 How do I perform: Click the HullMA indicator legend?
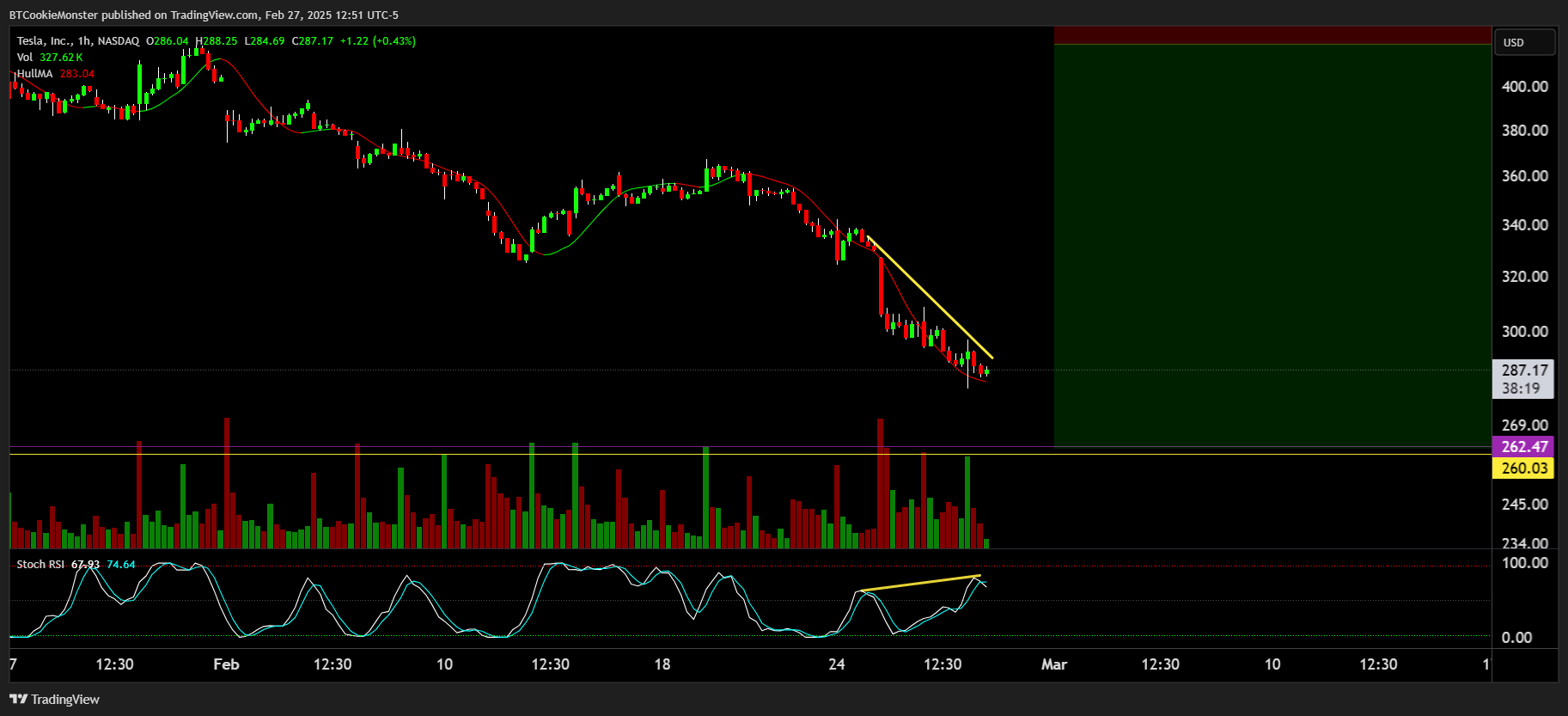[x=55, y=73]
